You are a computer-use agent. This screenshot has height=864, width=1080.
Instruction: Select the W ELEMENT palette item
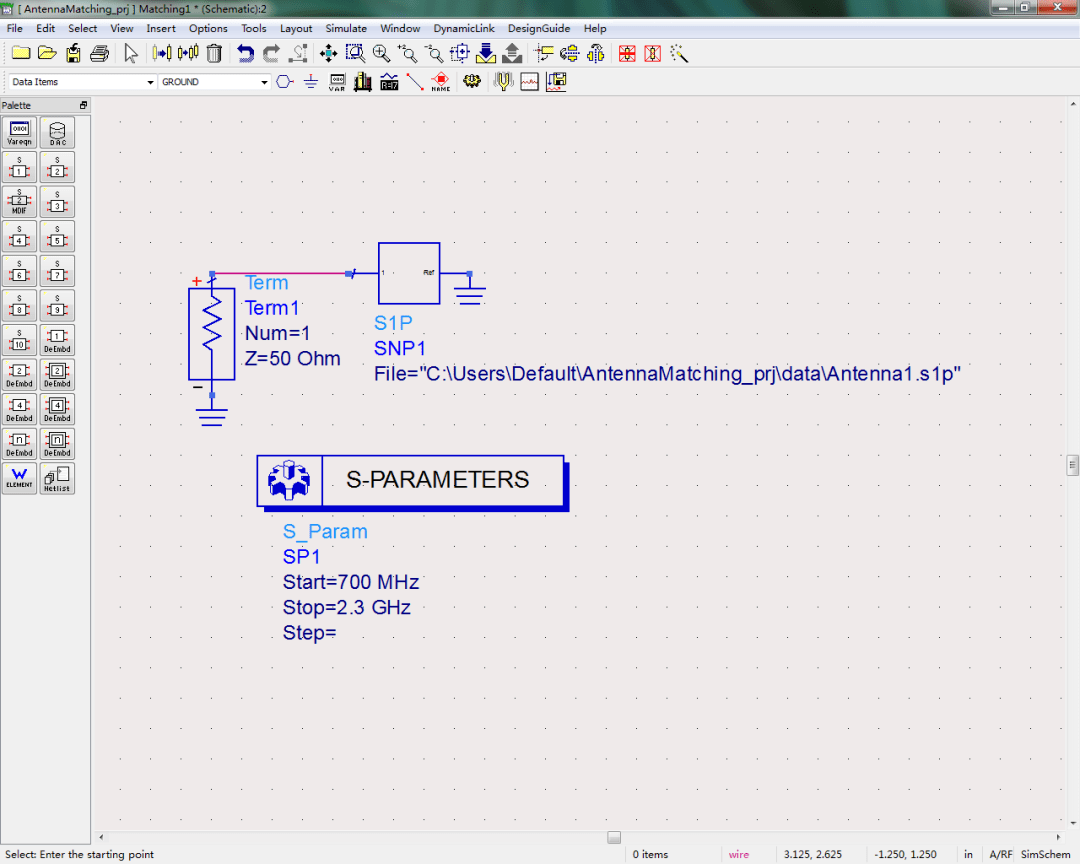click(x=19, y=478)
